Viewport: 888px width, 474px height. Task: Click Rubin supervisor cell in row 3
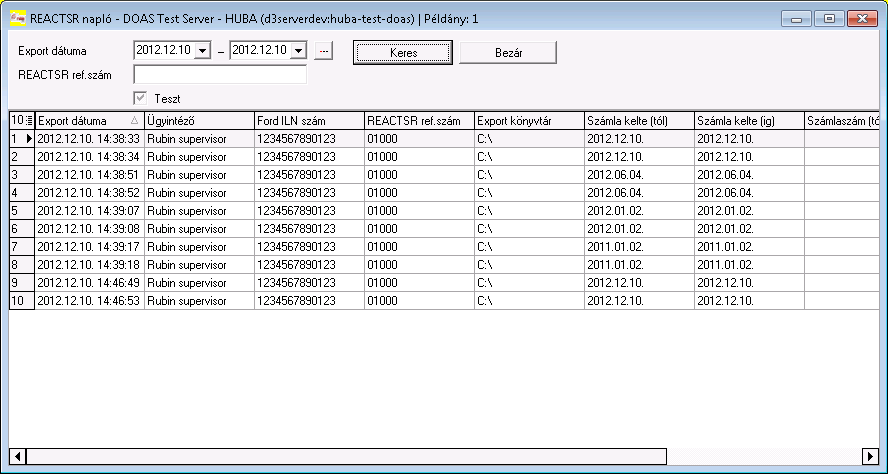click(x=199, y=175)
